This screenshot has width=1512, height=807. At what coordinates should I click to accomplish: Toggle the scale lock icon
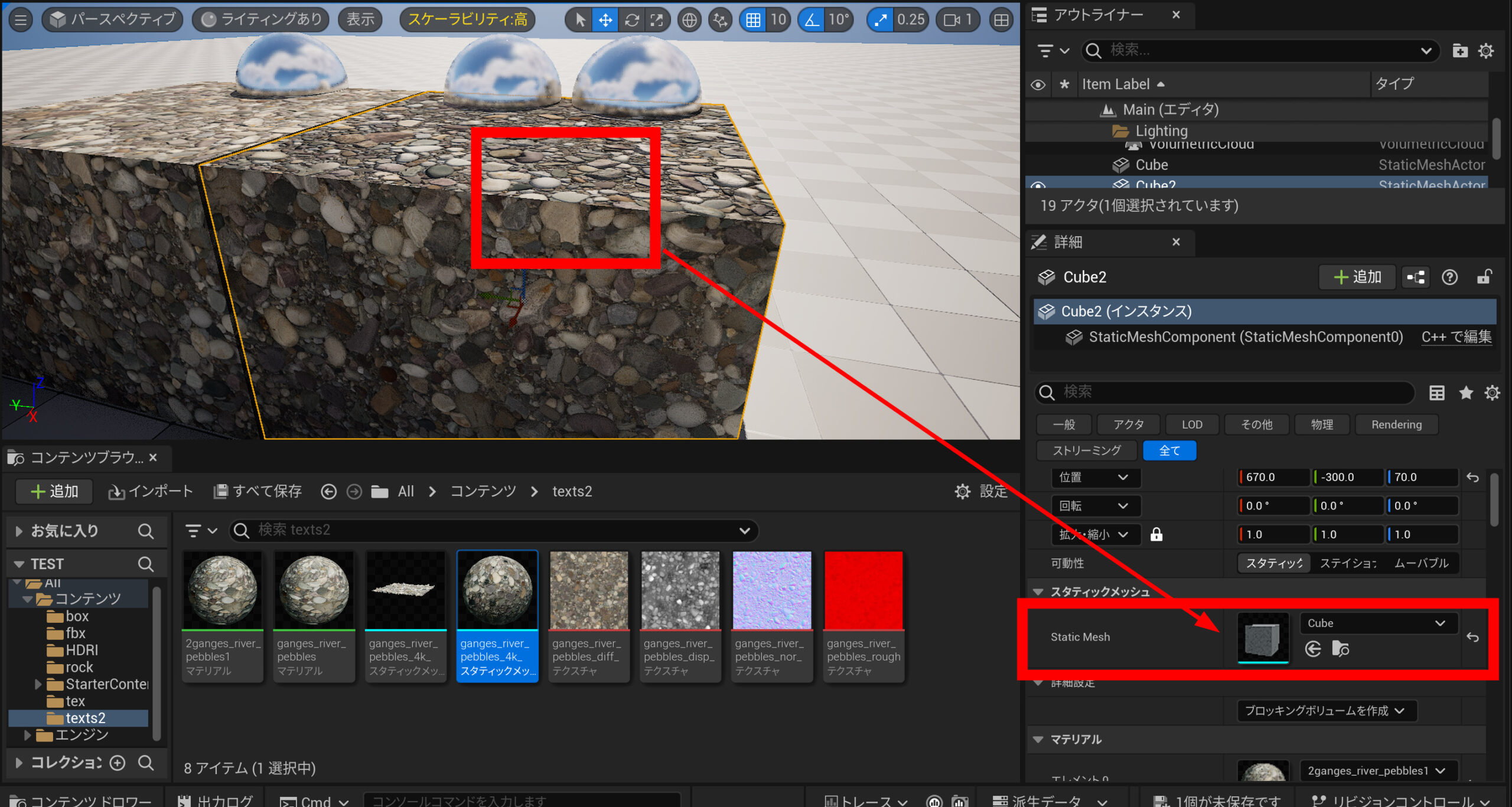click(x=1156, y=534)
